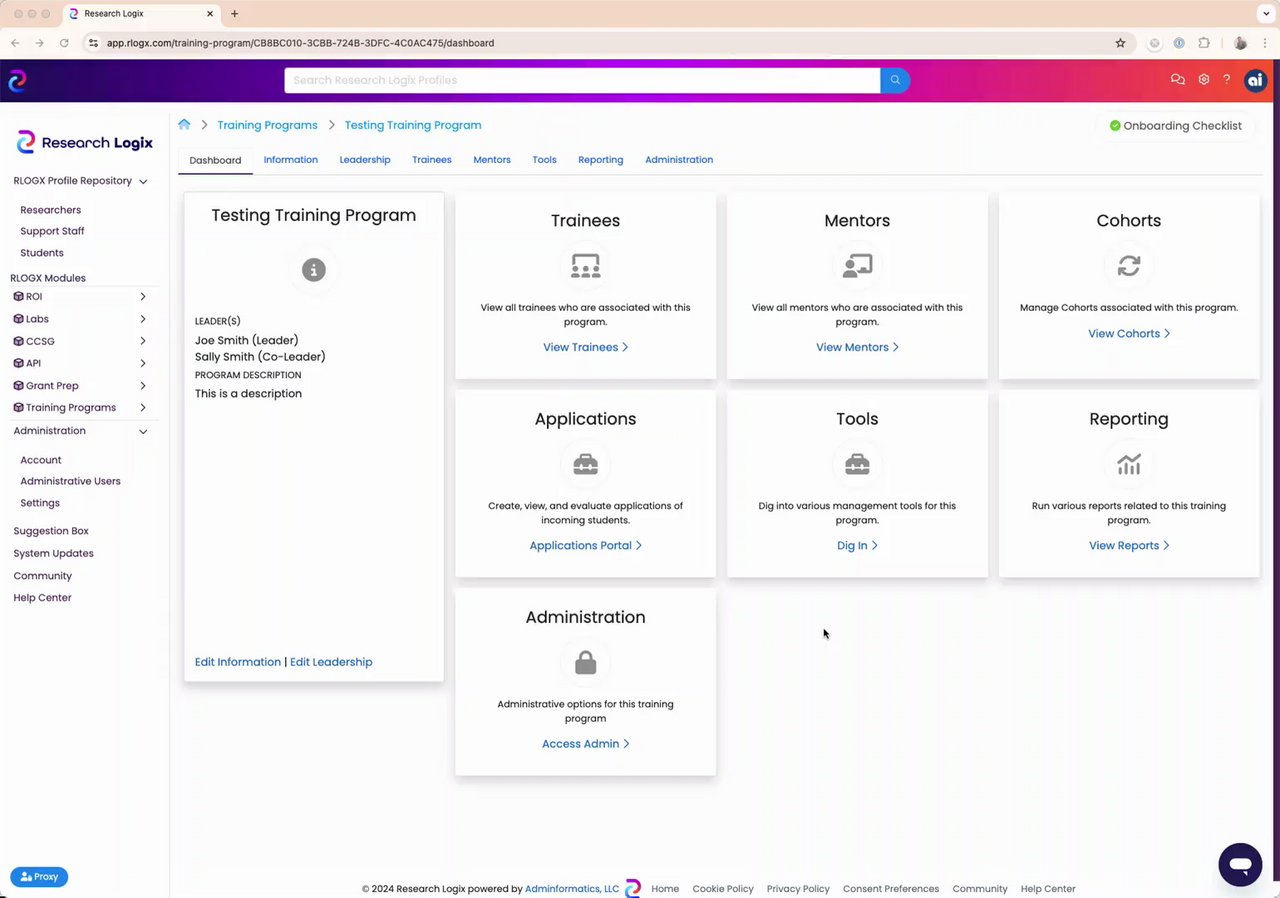The image size is (1280, 898).
Task: Switch to the Information tab
Action: click(x=290, y=160)
